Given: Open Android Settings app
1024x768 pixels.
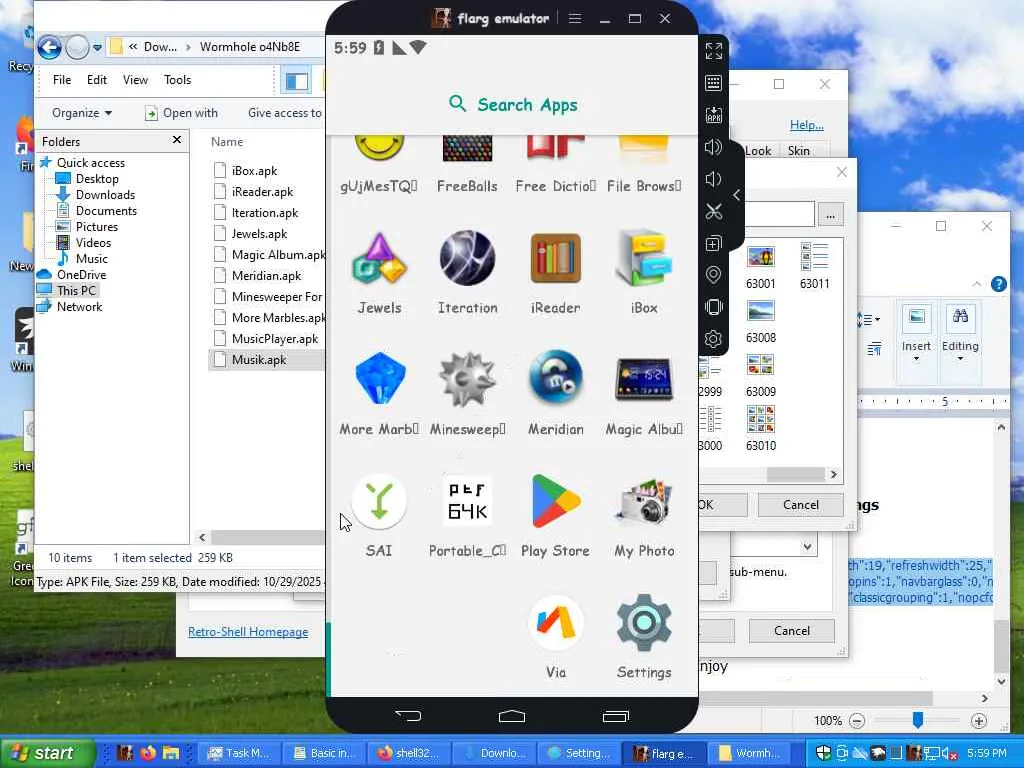Looking at the screenshot, I should [644, 623].
